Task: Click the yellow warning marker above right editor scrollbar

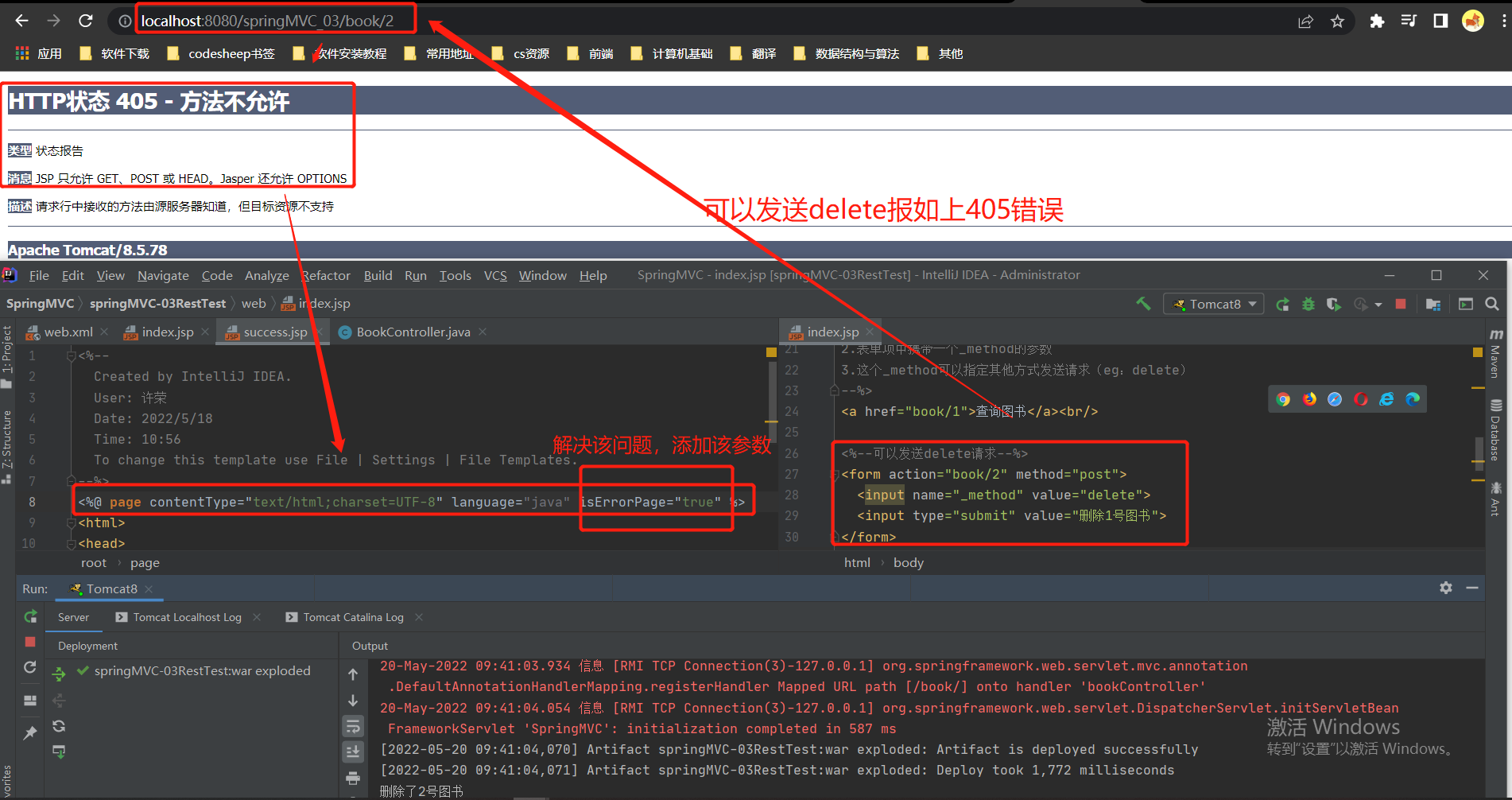Action: (1477, 352)
